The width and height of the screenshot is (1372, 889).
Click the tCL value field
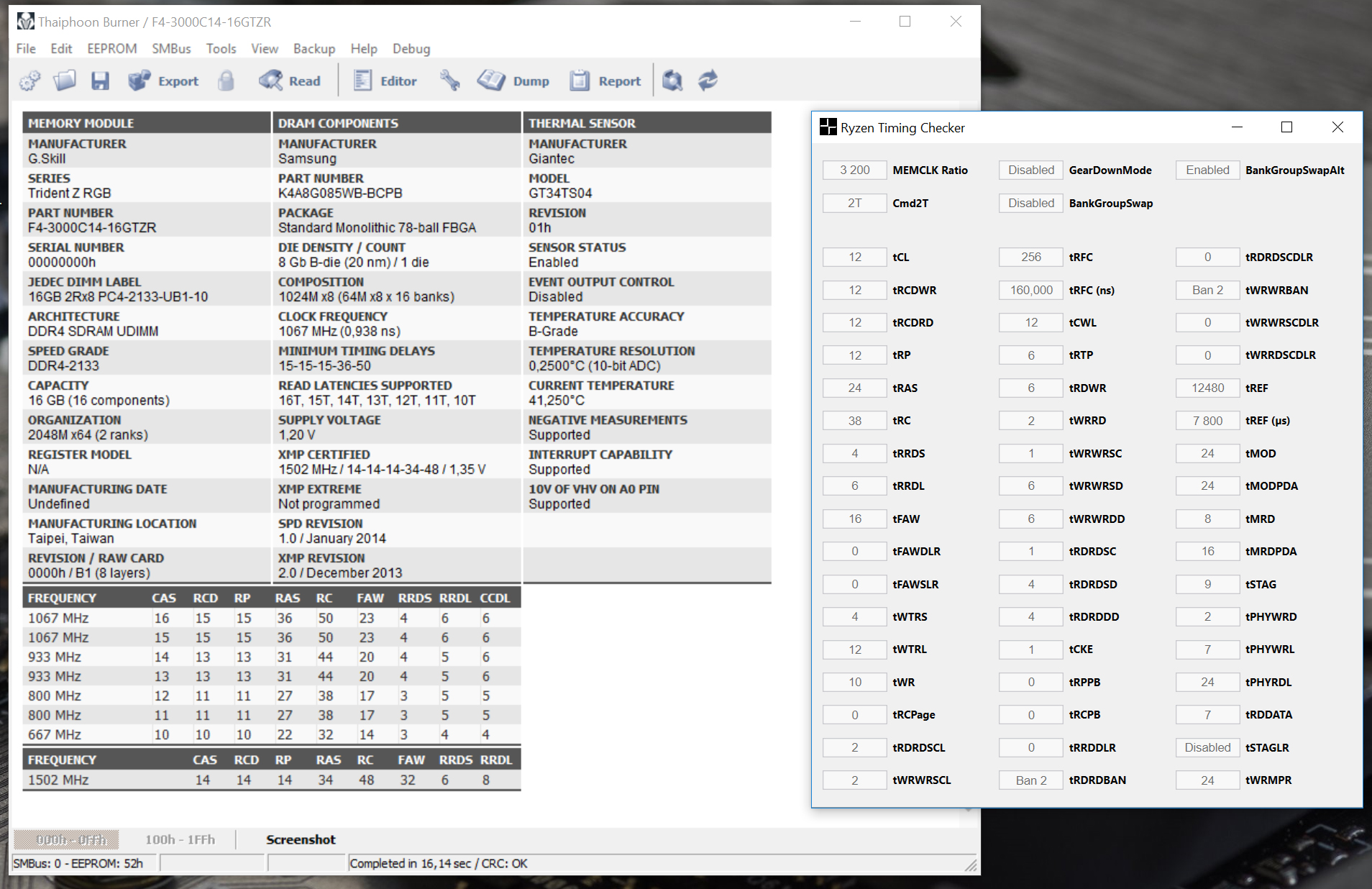pyautogui.click(x=854, y=257)
